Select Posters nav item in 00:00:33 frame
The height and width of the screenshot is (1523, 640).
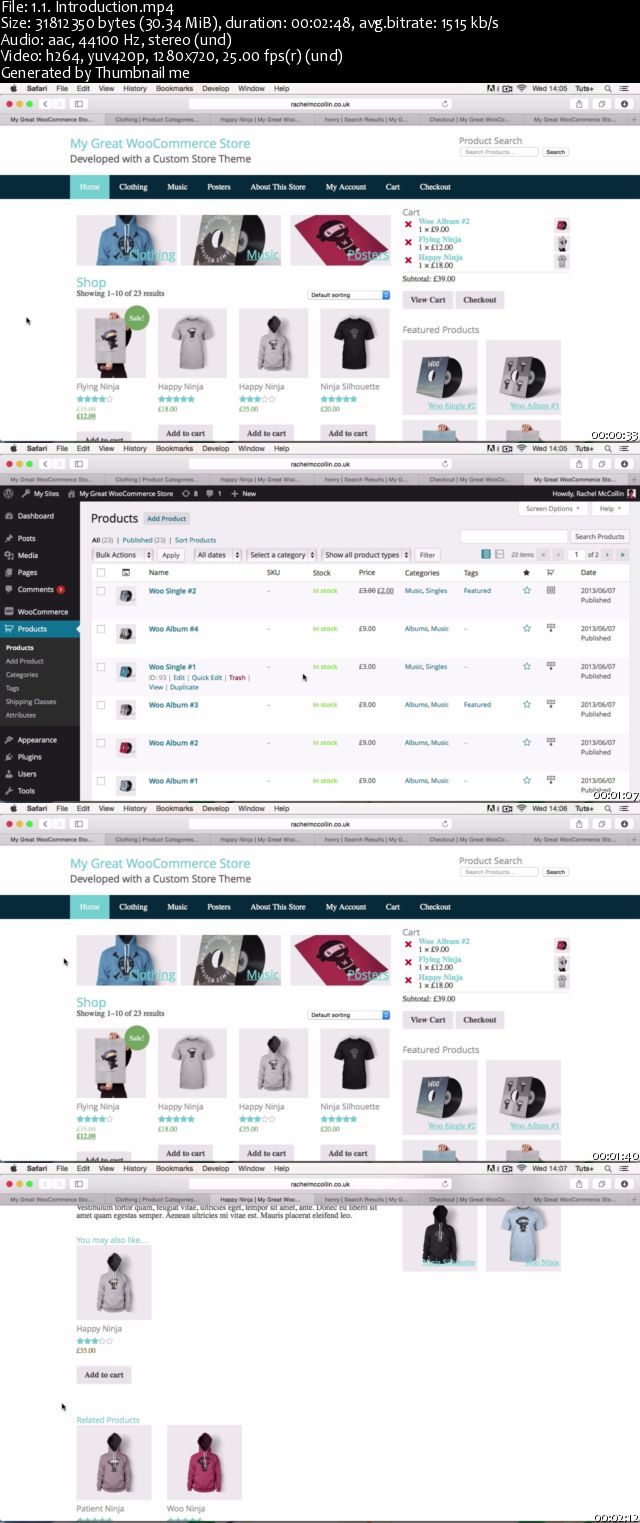(x=218, y=187)
